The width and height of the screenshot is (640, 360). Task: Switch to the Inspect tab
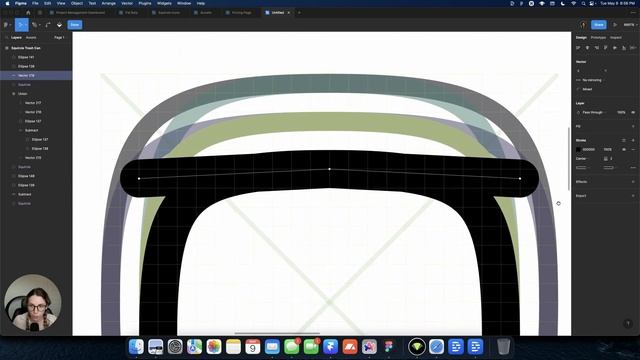pos(616,38)
